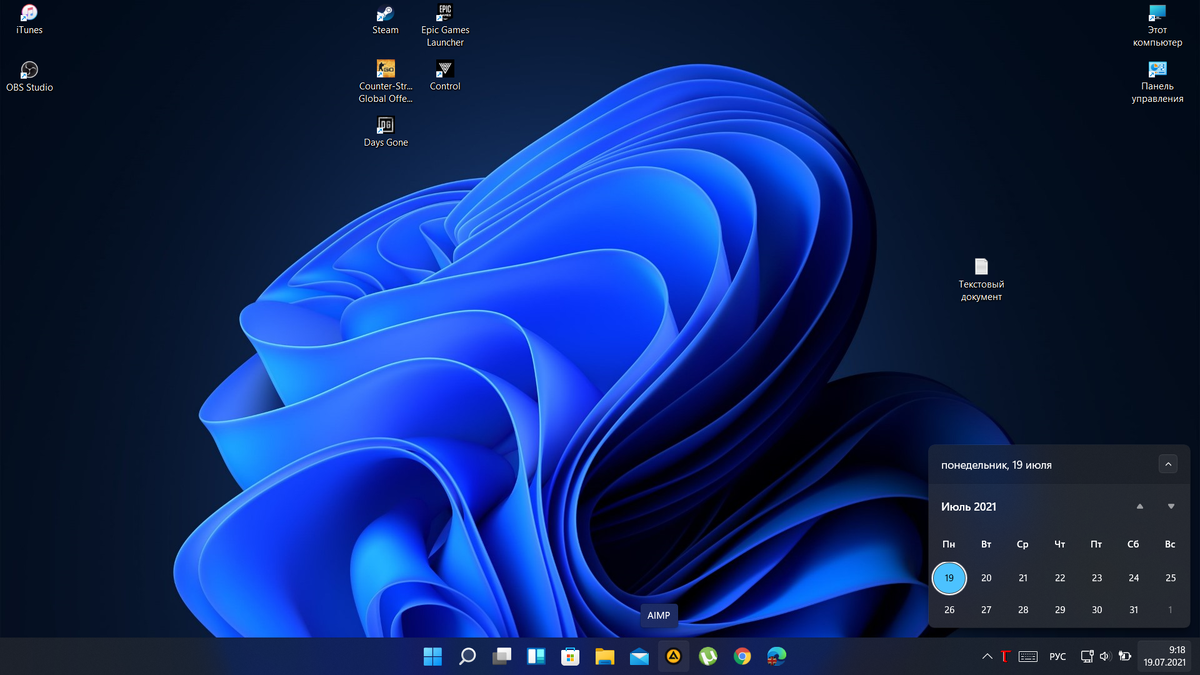Open the iTunes desktop shortcut
Viewport: 1200px width, 675px height.
pyautogui.click(x=29, y=19)
